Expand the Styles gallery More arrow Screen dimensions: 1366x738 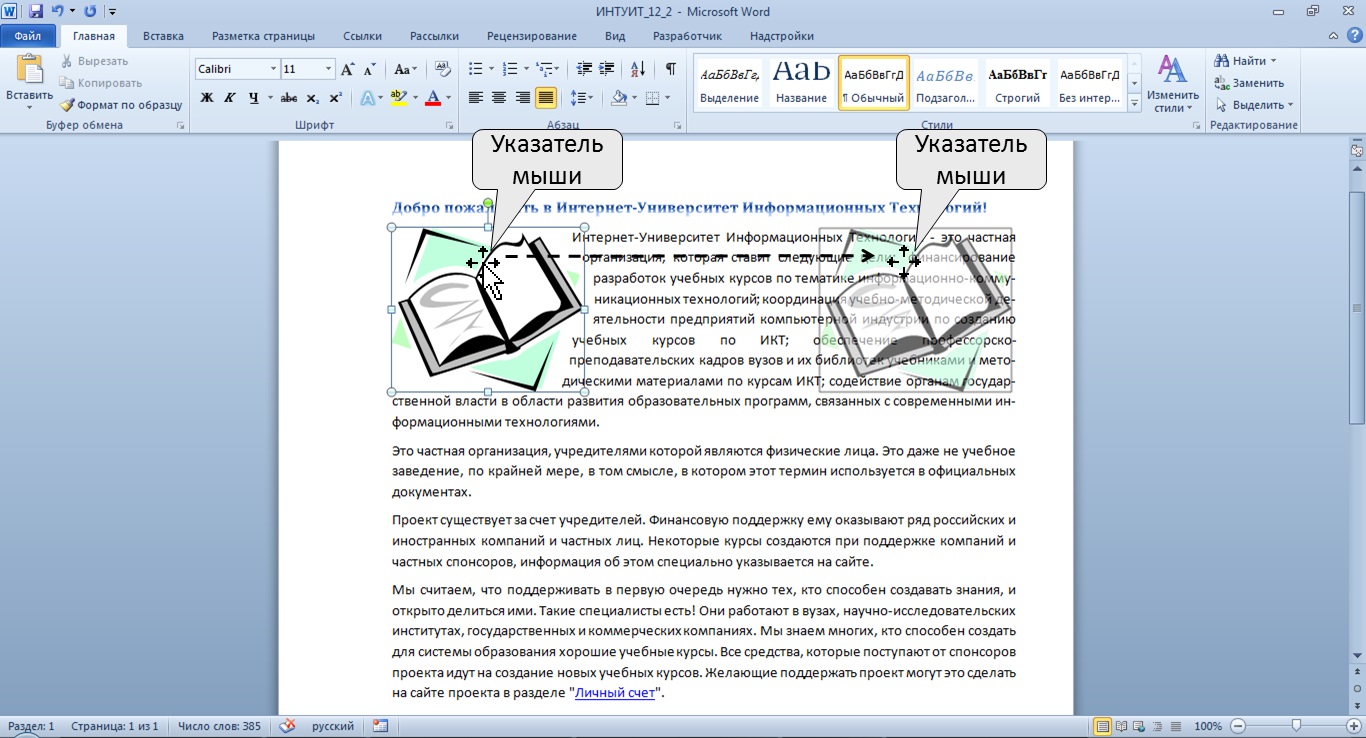1134,102
